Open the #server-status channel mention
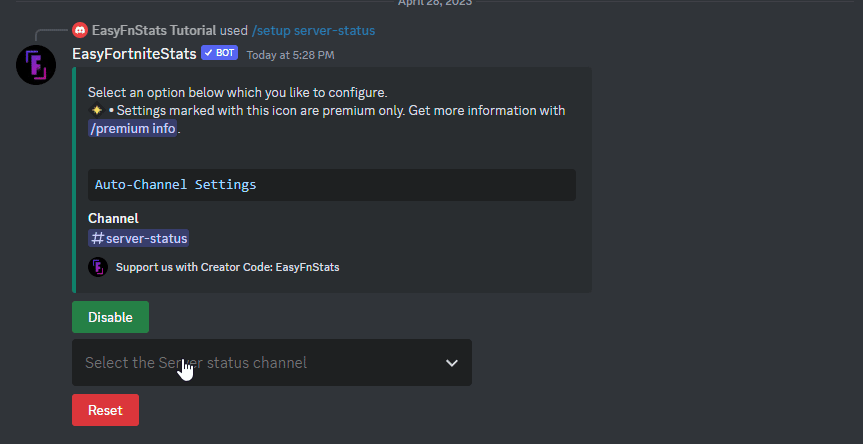Screen dimensions: 863x444 click(x=139, y=239)
